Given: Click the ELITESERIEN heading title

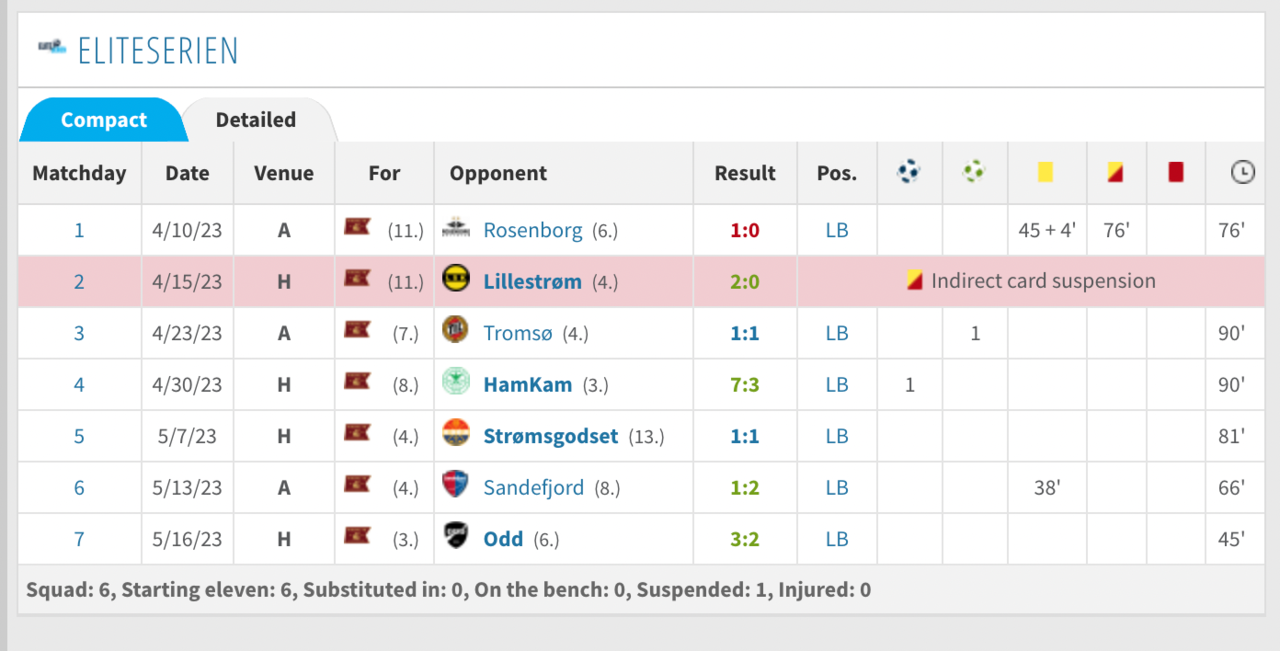Looking at the screenshot, I should click(158, 49).
